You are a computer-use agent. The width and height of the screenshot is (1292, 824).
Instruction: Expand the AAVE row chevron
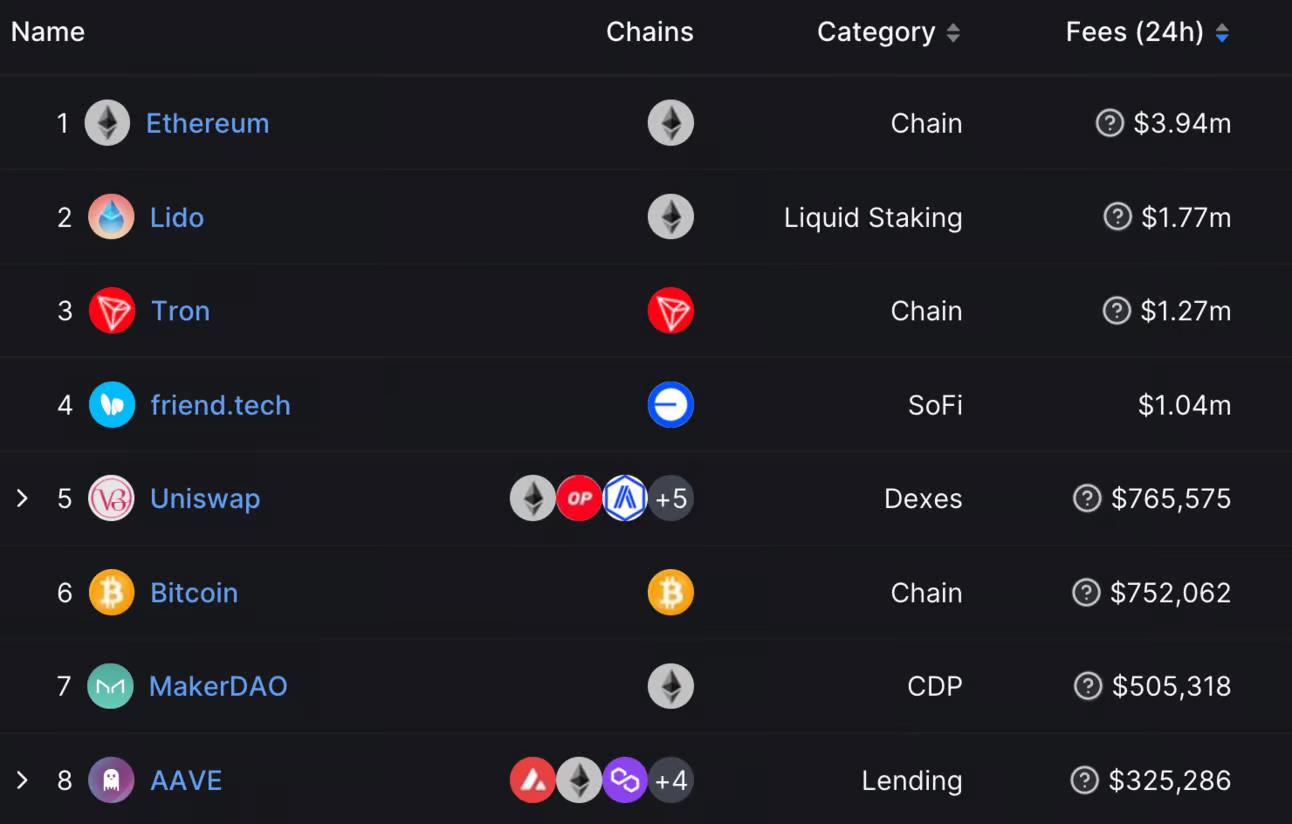(22, 780)
